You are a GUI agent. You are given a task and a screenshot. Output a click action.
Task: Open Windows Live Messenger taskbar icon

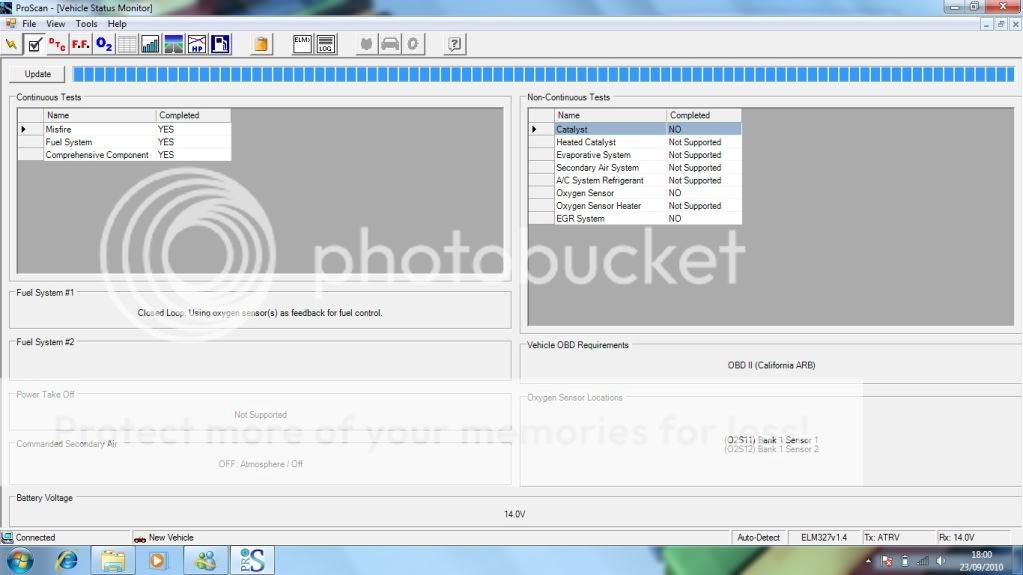tap(206, 561)
